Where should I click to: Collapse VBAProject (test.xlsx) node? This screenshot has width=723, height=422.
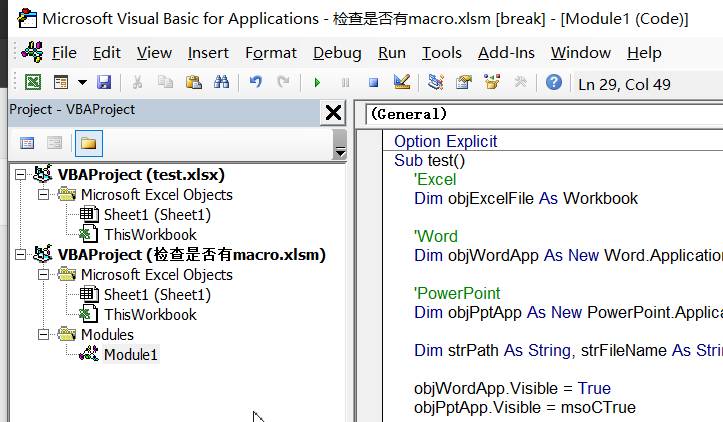20,175
